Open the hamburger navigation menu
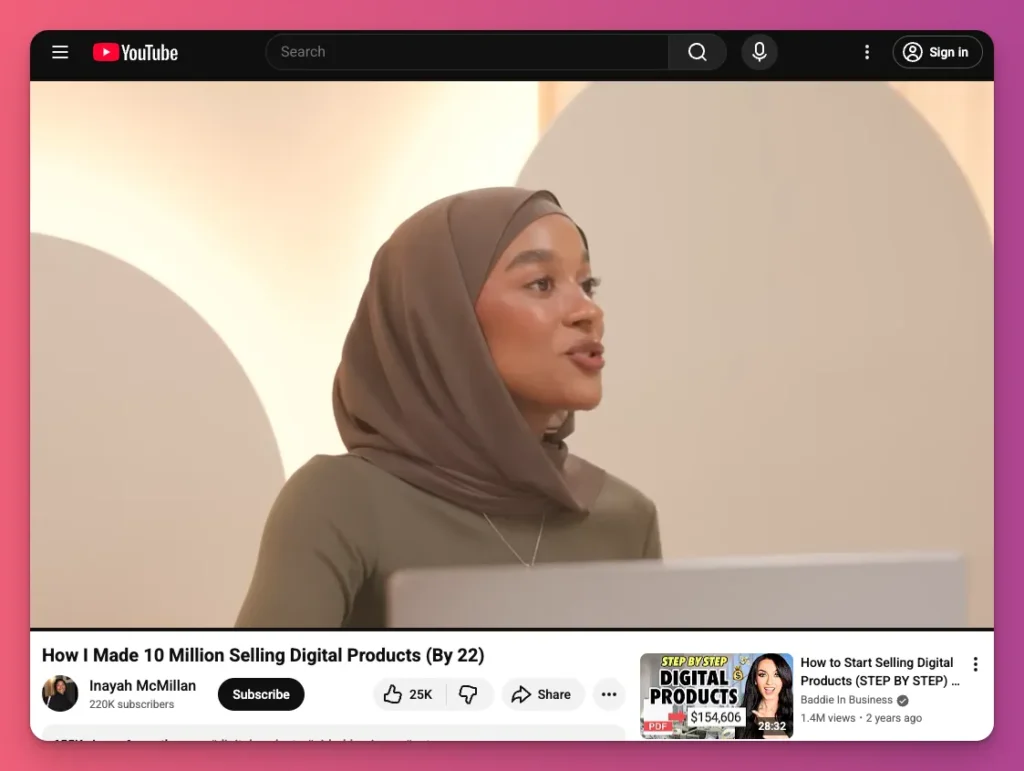The width and height of the screenshot is (1024, 771). tap(59, 52)
